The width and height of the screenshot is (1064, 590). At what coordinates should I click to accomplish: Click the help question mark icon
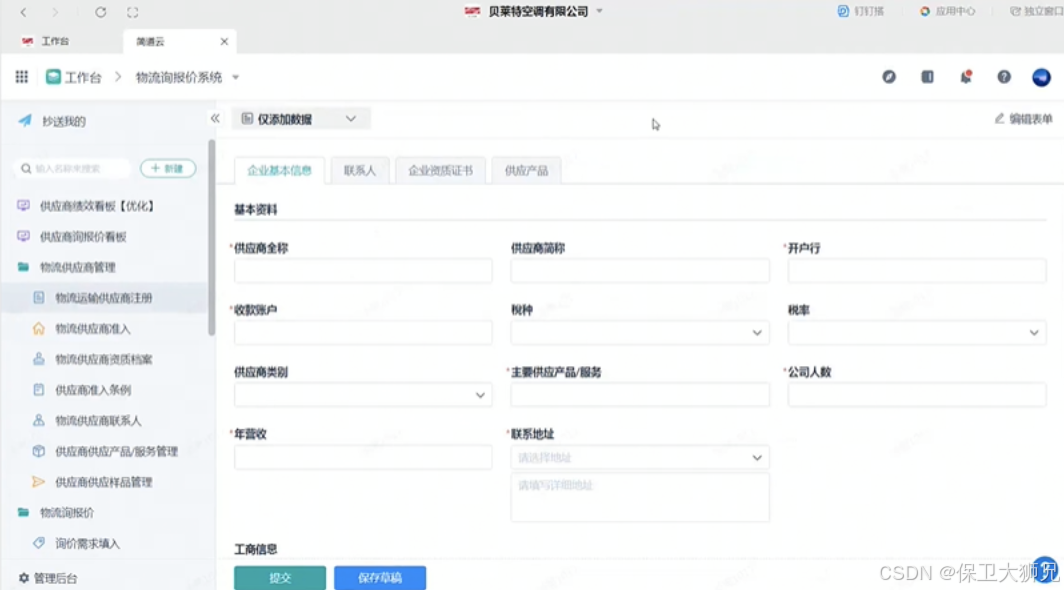(1002, 76)
